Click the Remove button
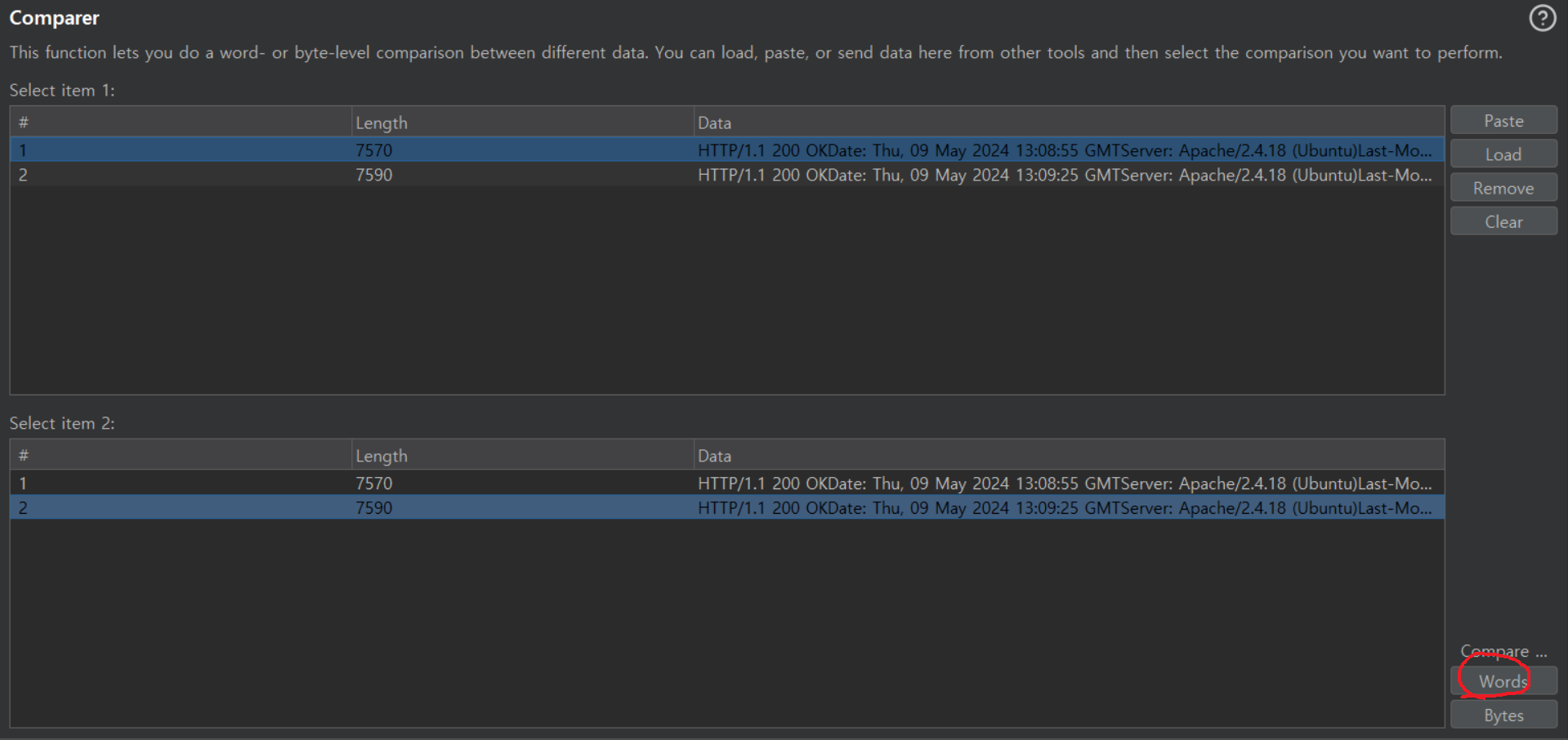1568x740 pixels. tap(1503, 188)
